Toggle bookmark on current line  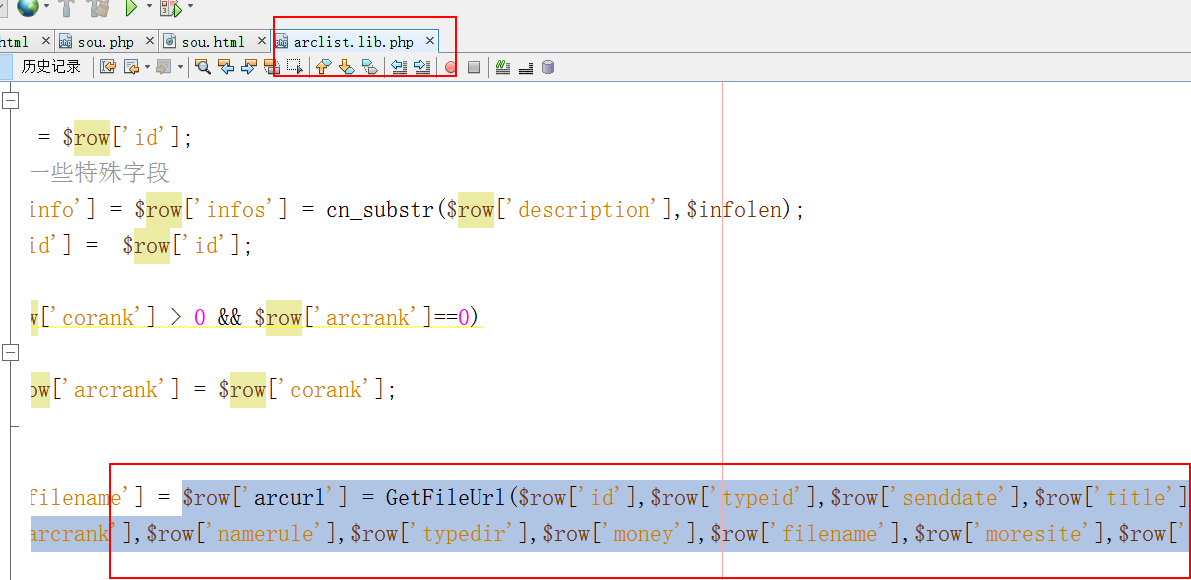coord(370,67)
